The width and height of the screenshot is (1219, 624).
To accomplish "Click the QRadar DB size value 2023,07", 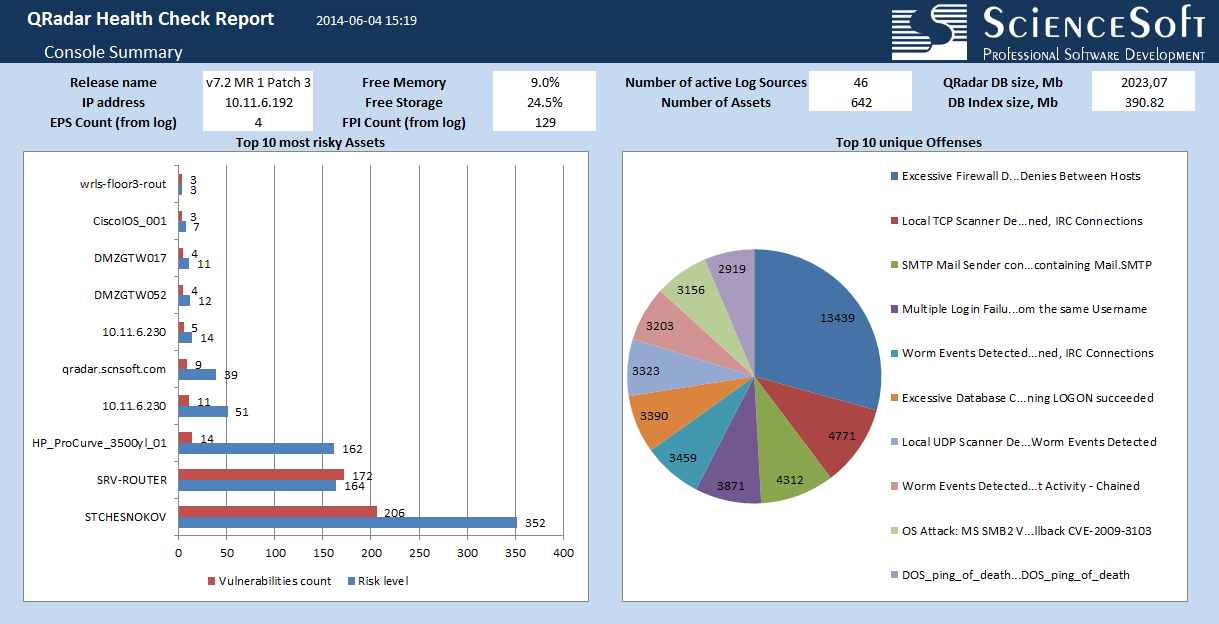I will [x=1144, y=82].
